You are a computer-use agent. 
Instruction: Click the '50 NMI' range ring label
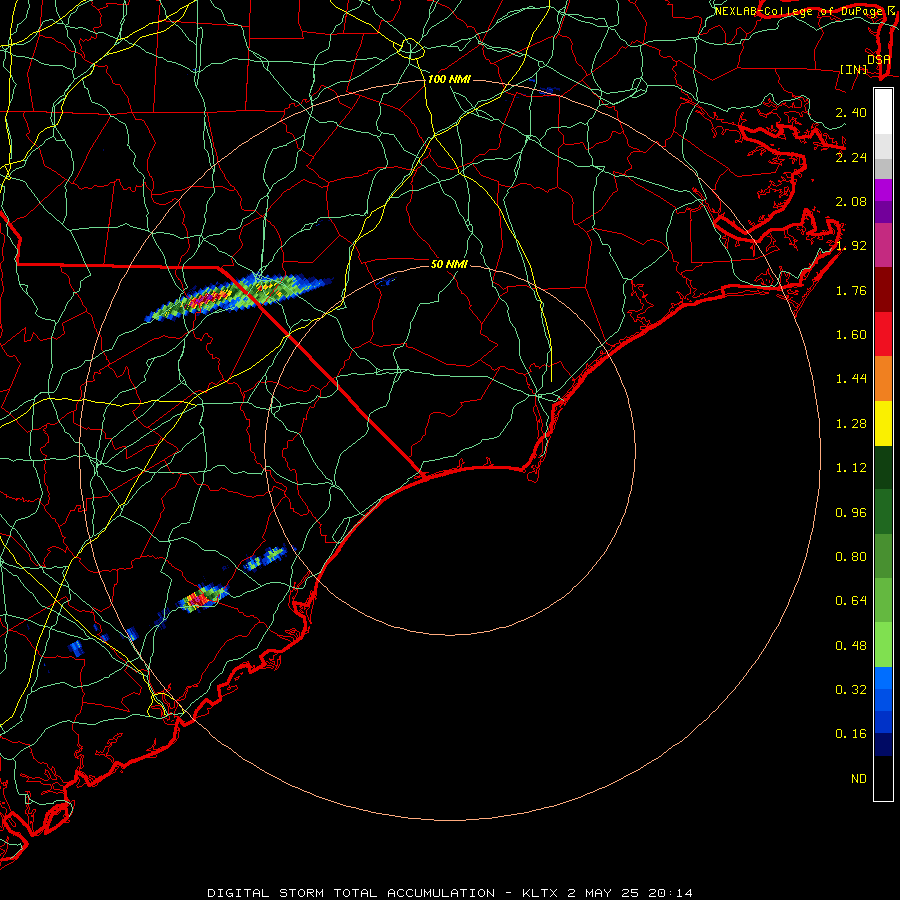point(449,264)
